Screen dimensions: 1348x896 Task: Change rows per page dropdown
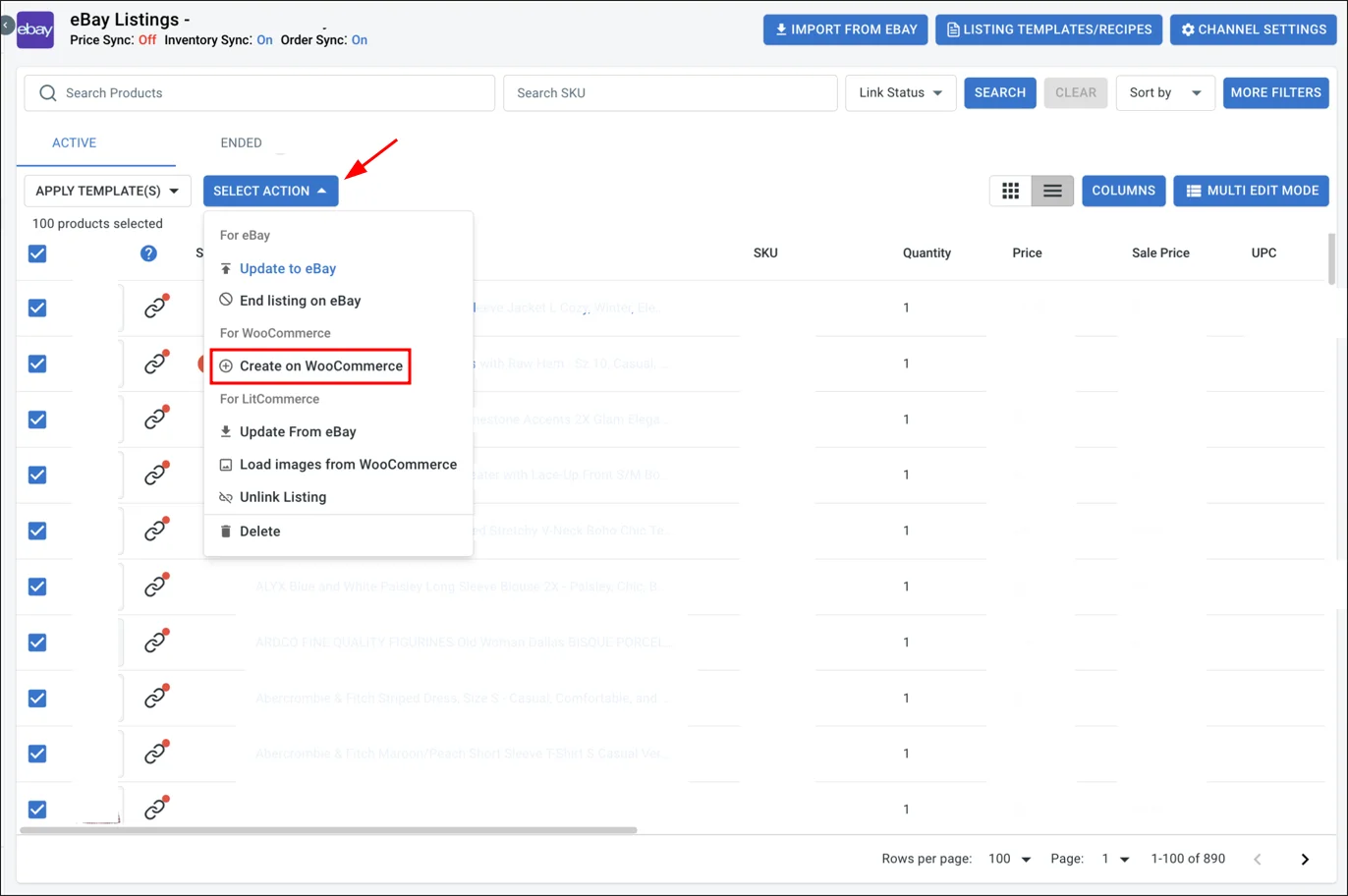[1009, 859]
